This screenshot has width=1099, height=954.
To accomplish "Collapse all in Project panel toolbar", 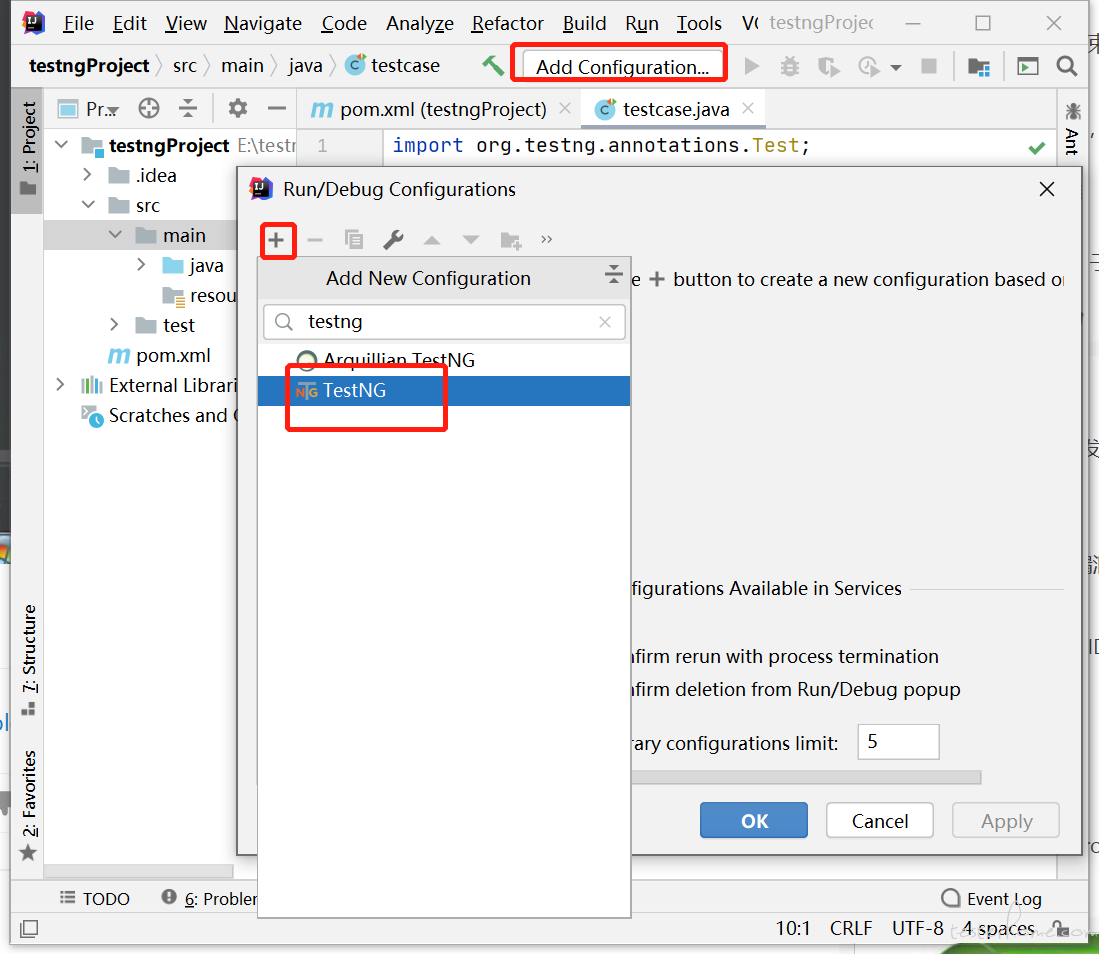I will click(187, 109).
